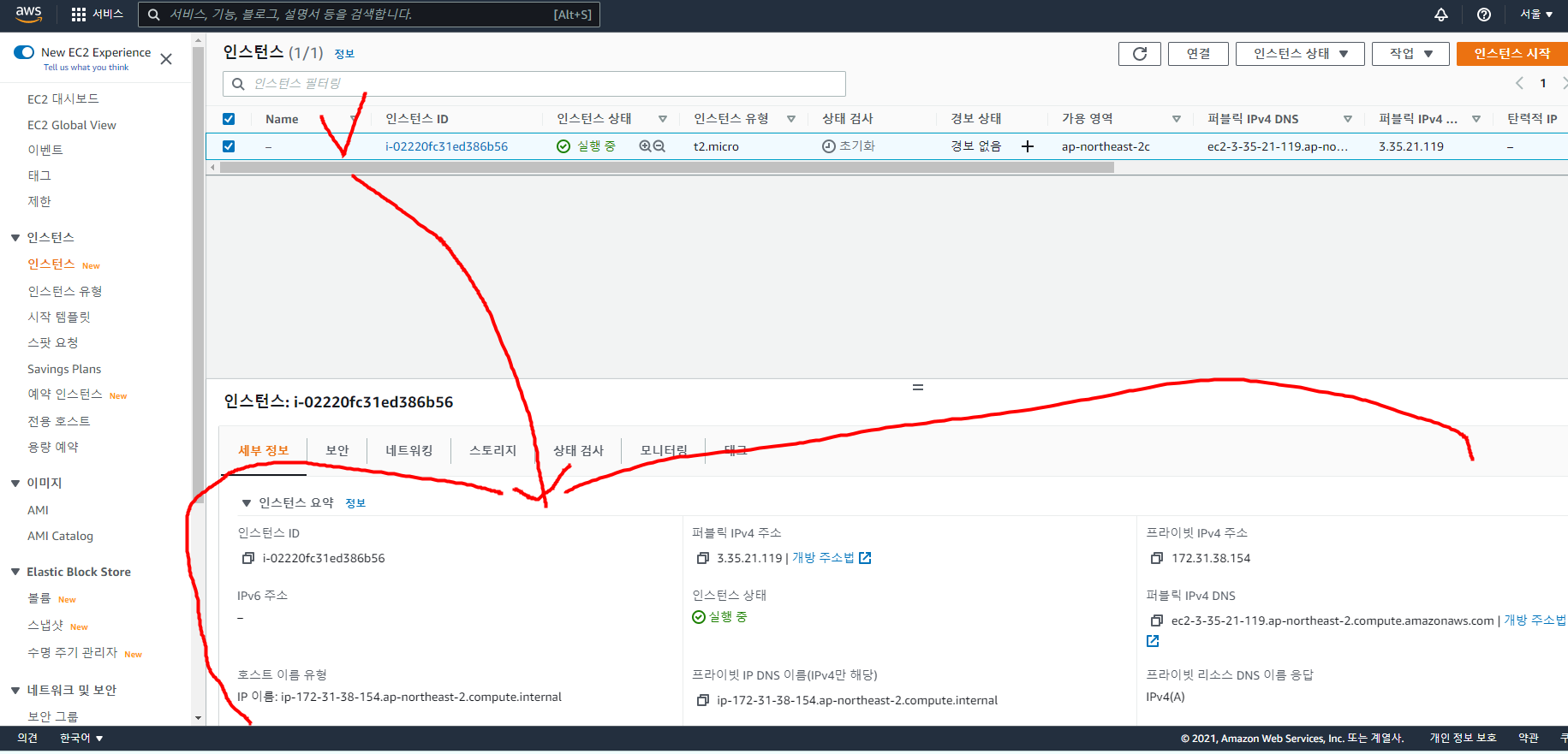The image size is (1568, 754).
Task: Open 인스턴스 유형 in sidebar
Action: pyautogui.click(x=65, y=291)
